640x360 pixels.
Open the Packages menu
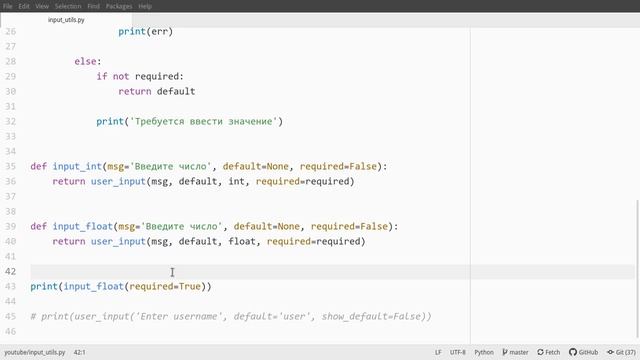pyautogui.click(x=119, y=6)
